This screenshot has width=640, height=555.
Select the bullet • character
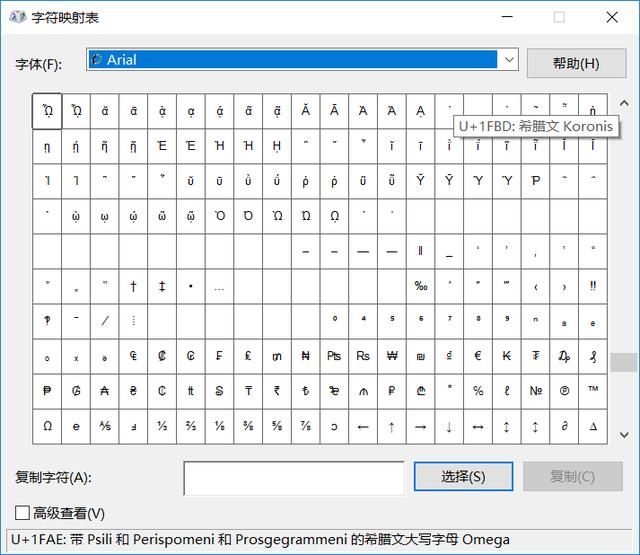tap(191, 286)
